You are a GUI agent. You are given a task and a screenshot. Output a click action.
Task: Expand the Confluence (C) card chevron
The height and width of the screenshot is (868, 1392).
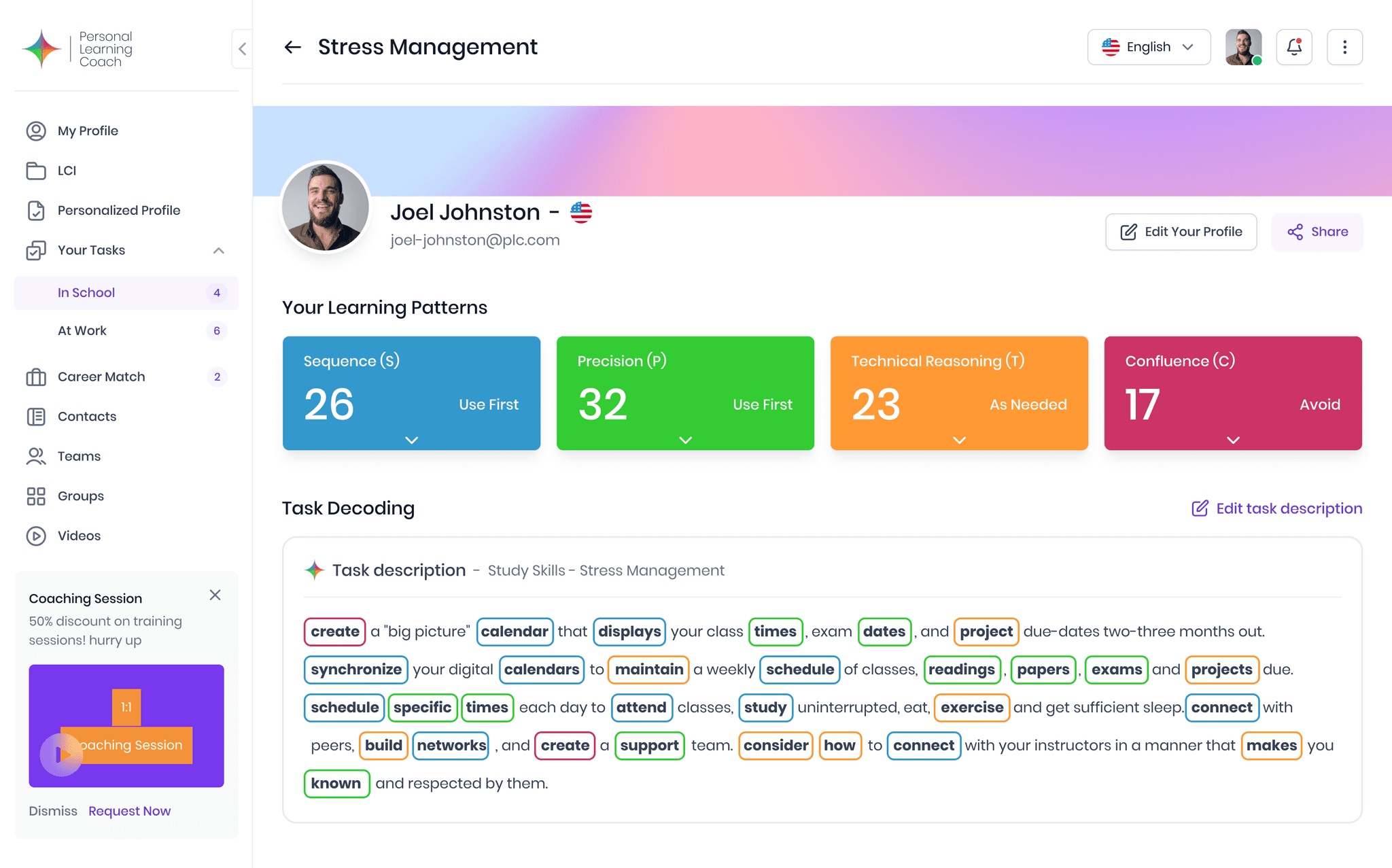click(1233, 440)
